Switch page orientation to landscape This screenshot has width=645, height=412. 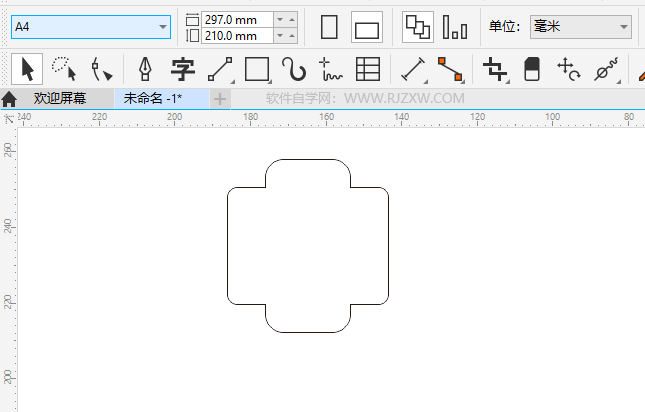tap(367, 28)
